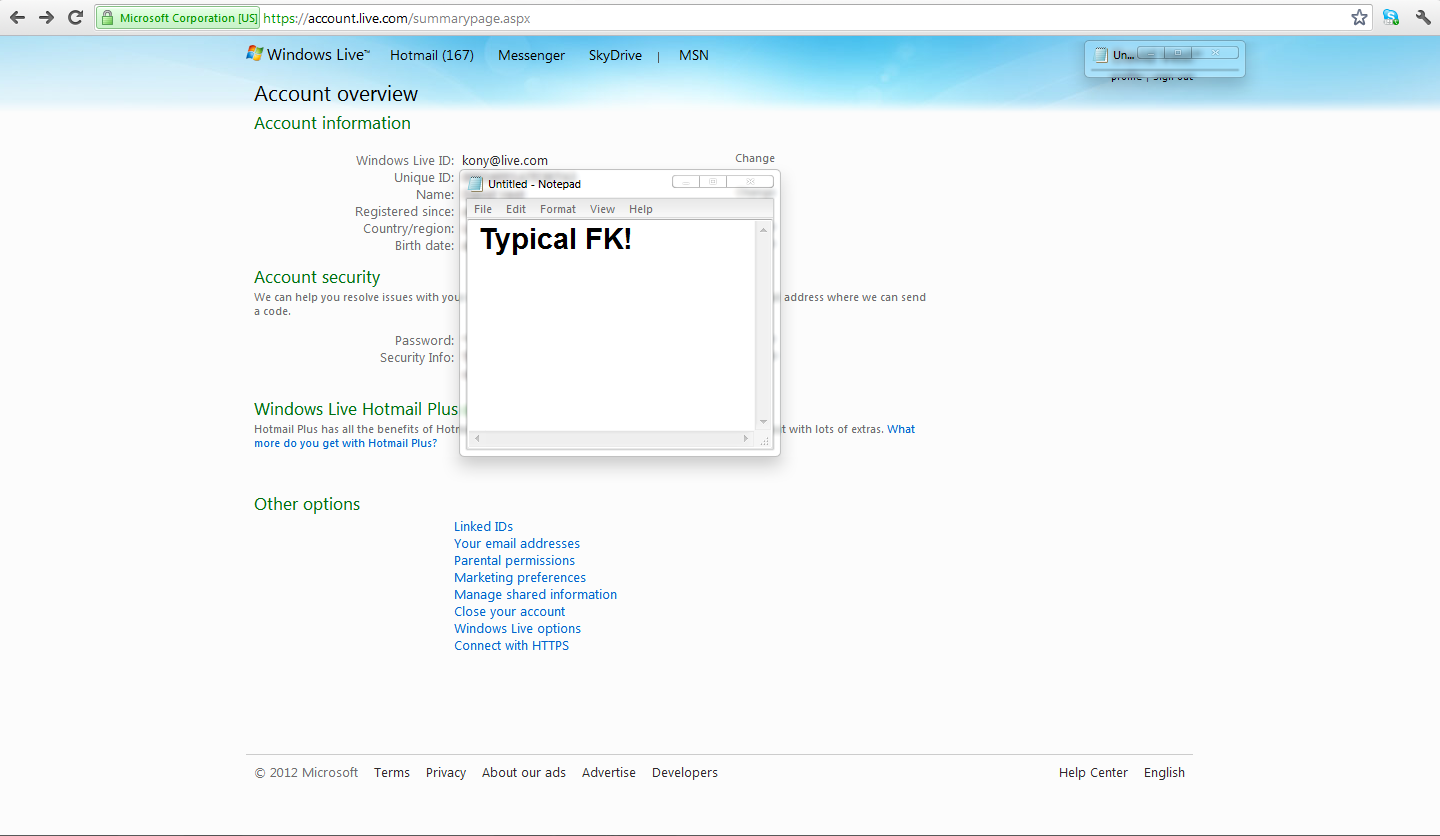
Task: Open the Skype extension icon in the toolbar
Action: point(1391,17)
